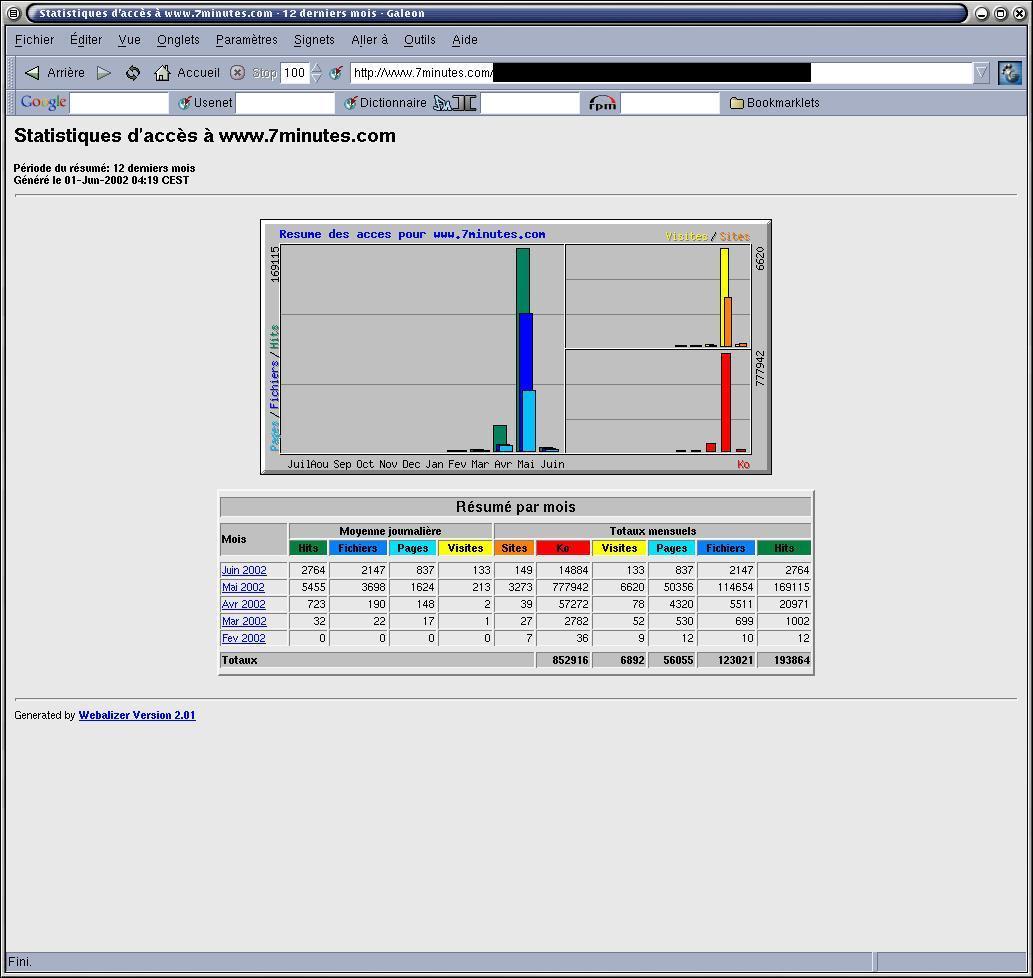Click the green Hits header under Moyenne journalière
This screenshot has width=1033, height=978.
[x=308, y=548]
